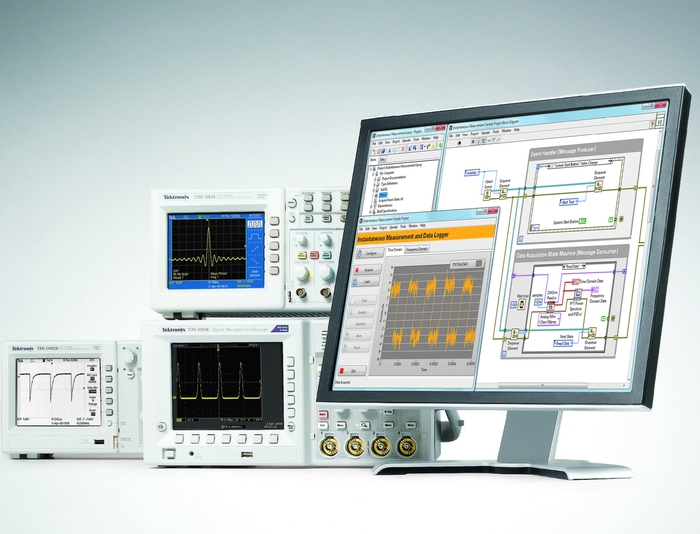Select the Files tab in the Project Explorer
The width and height of the screenshot is (700, 534).
pos(383,159)
